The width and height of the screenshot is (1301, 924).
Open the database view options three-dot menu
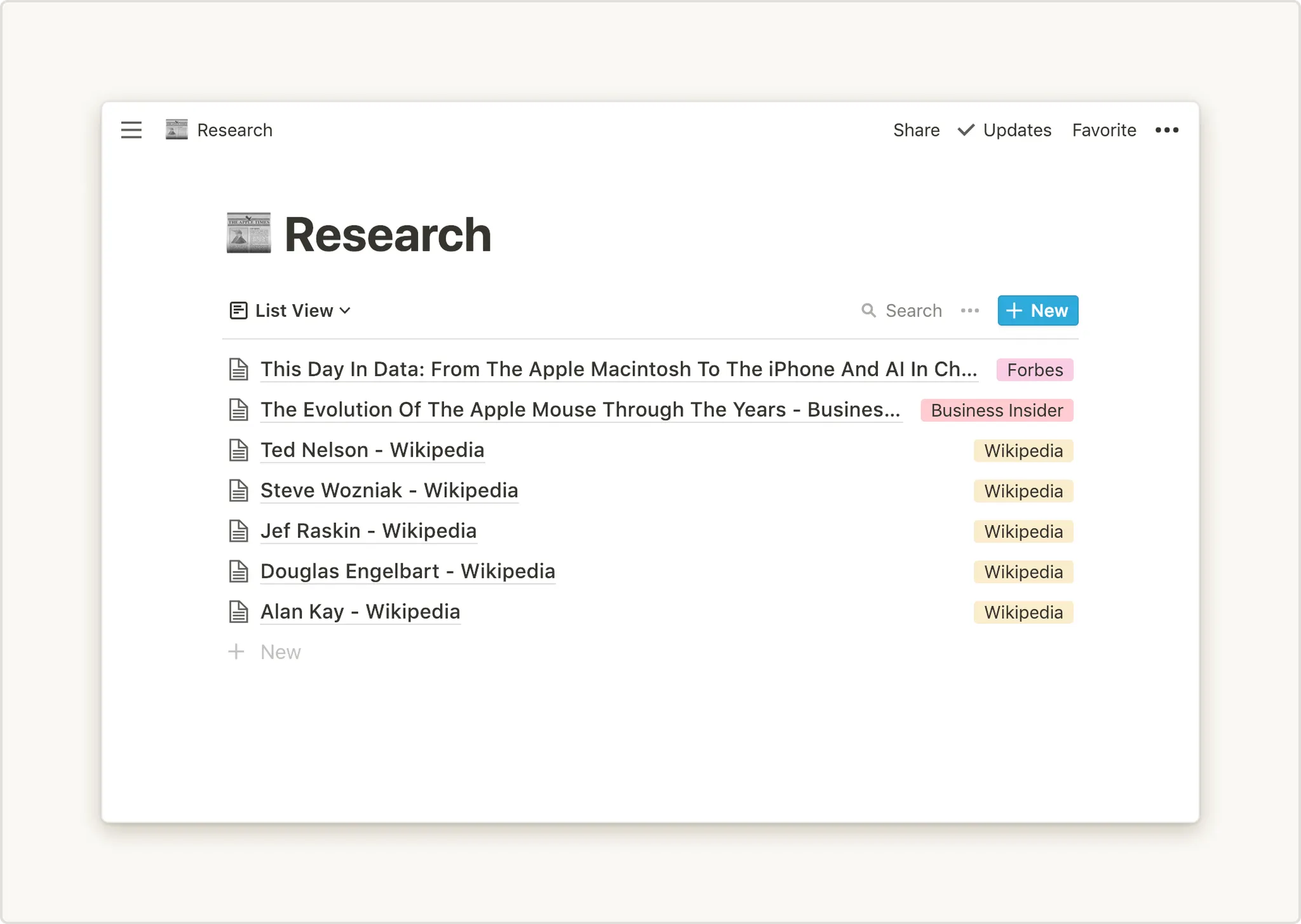click(x=969, y=311)
